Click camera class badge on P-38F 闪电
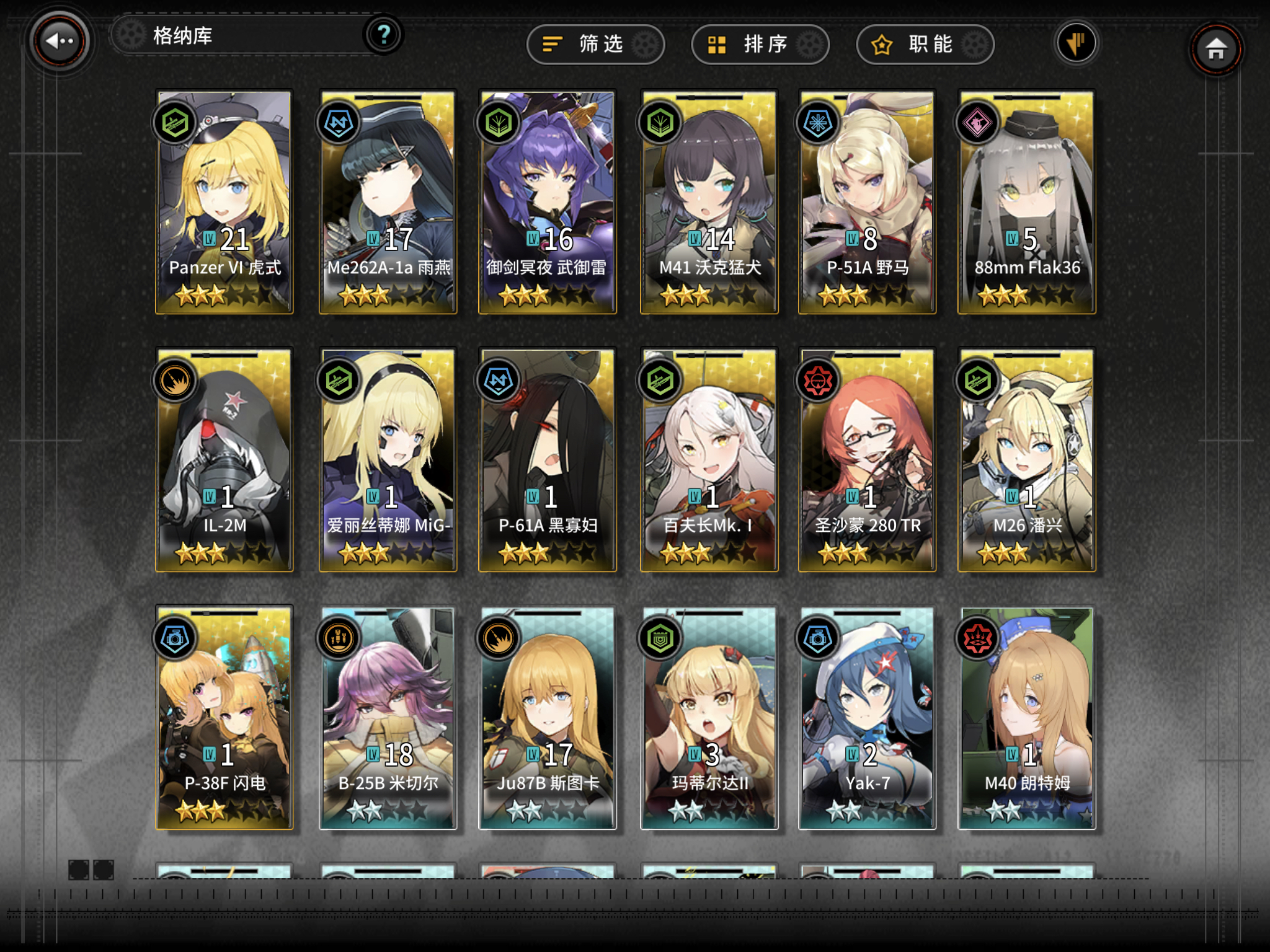The height and width of the screenshot is (952, 1270). coord(175,638)
